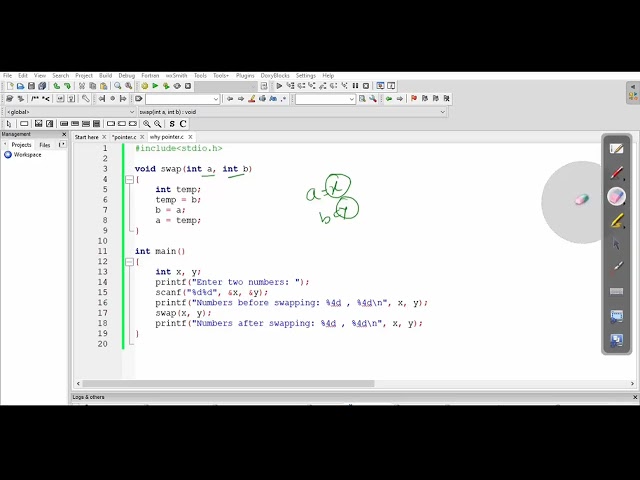
Task: Open the Build menu
Action: [x=105, y=76]
